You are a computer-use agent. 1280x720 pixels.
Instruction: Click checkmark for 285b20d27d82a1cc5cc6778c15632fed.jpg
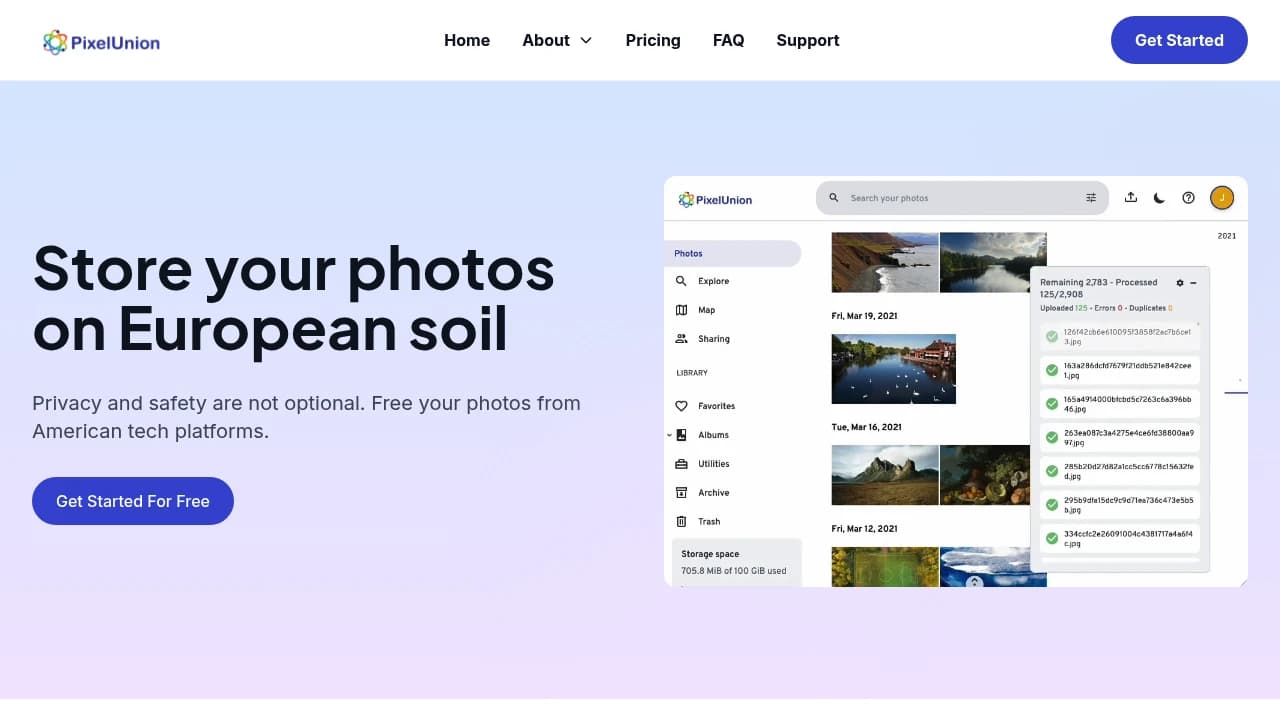point(1052,471)
